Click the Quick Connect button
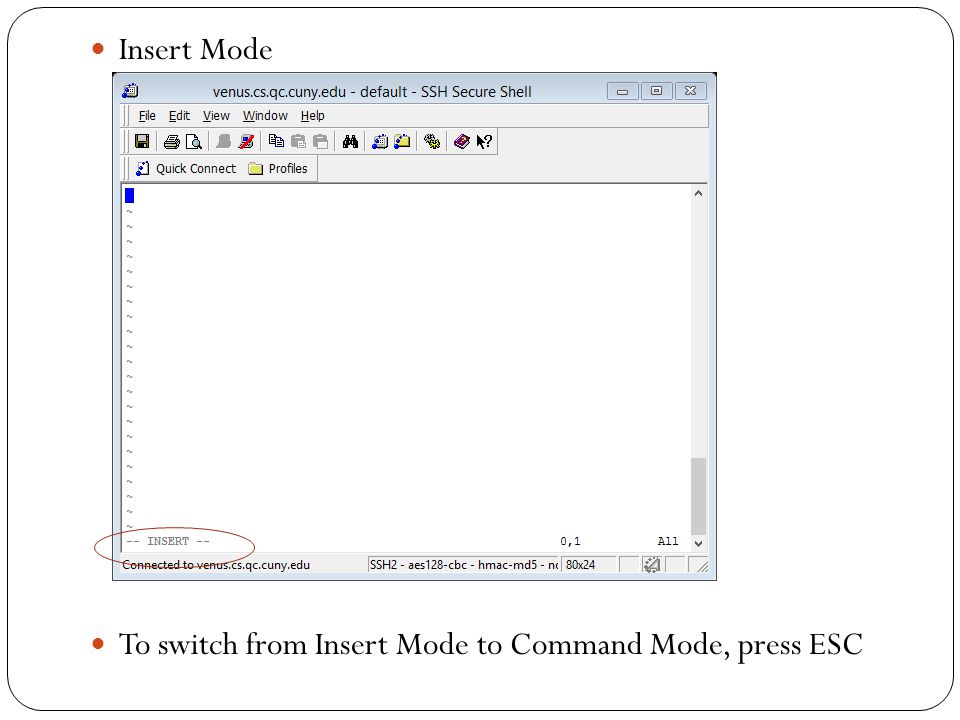This screenshot has width=960, height=720. tap(186, 168)
